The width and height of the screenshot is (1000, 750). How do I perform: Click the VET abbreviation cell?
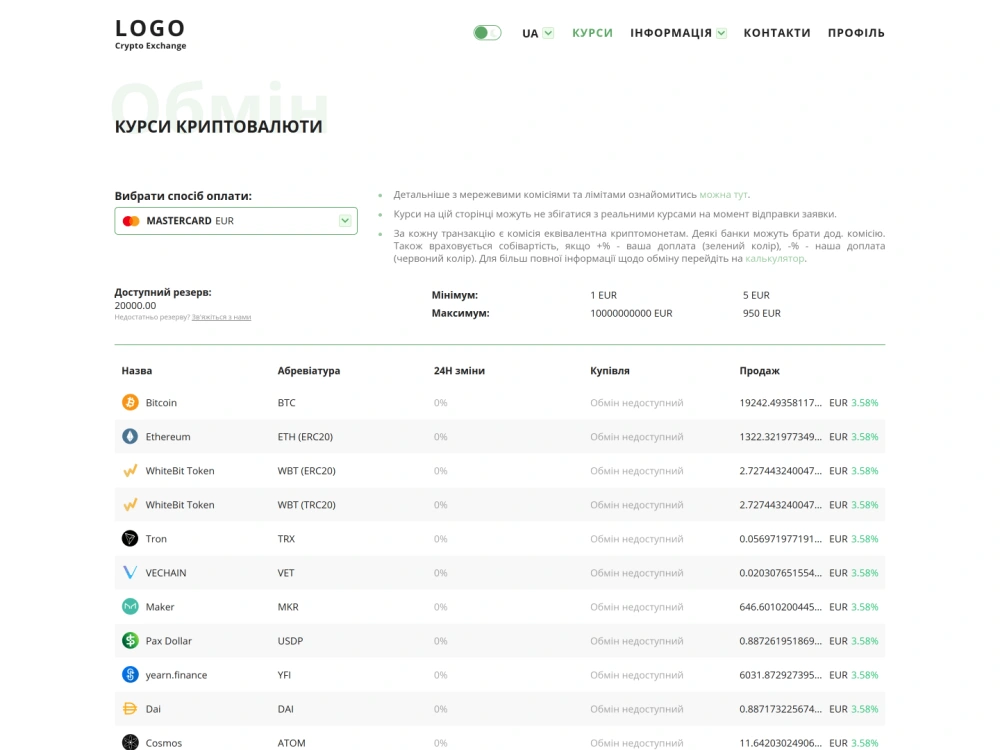(286, 573)
